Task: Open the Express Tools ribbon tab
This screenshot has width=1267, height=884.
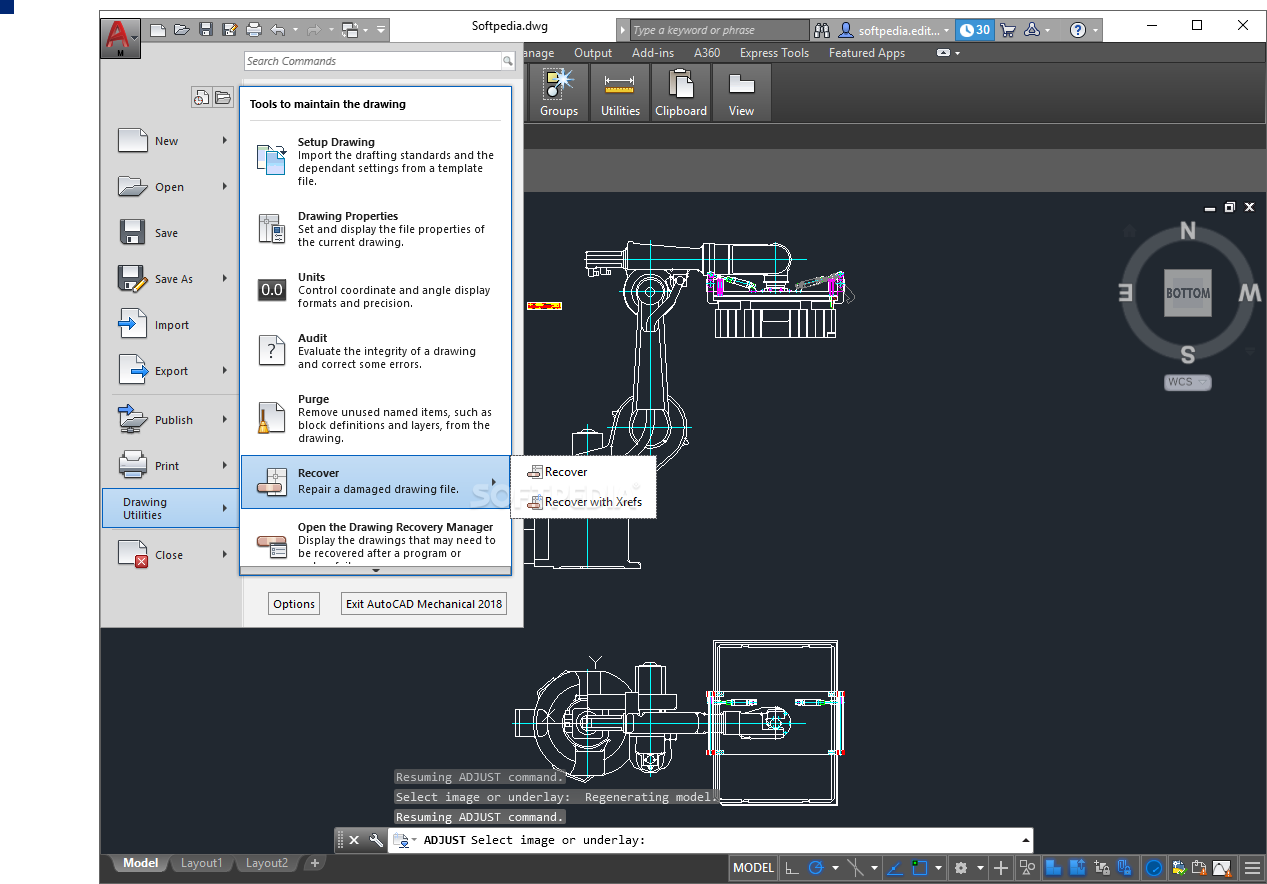Action: [x=774, y=53]
